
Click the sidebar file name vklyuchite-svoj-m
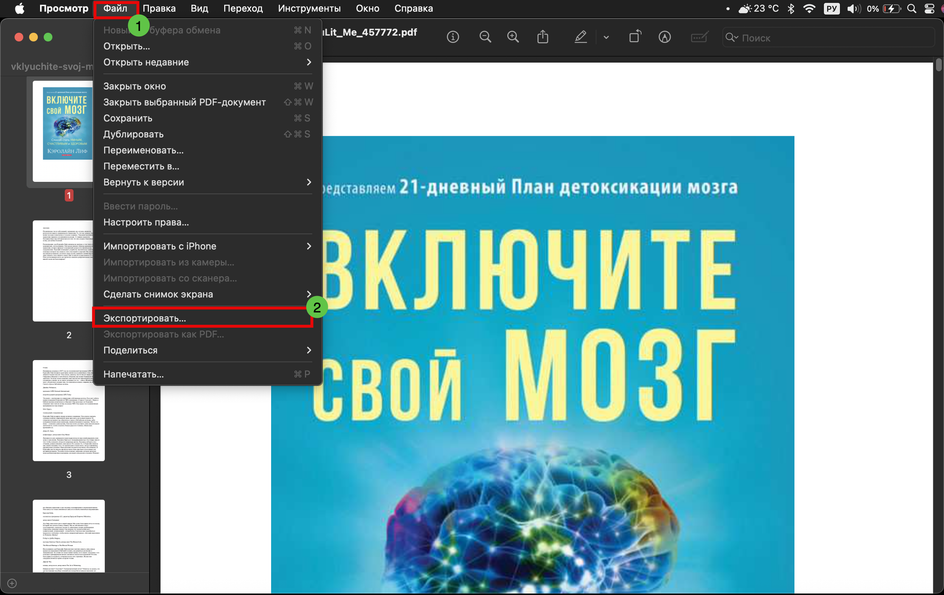coord(52,66)
